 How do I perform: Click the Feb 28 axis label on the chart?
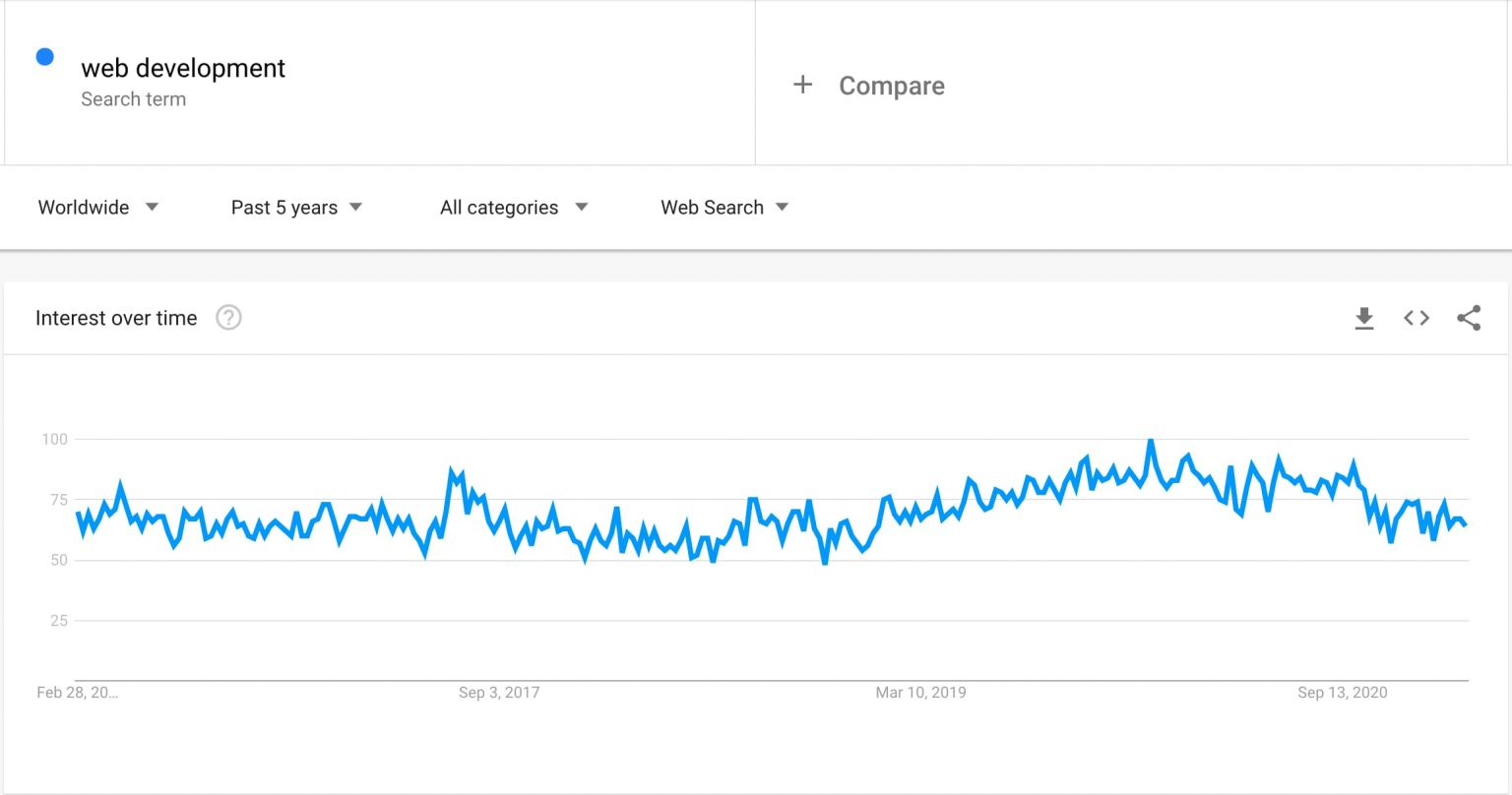click(x=77, y=692)
